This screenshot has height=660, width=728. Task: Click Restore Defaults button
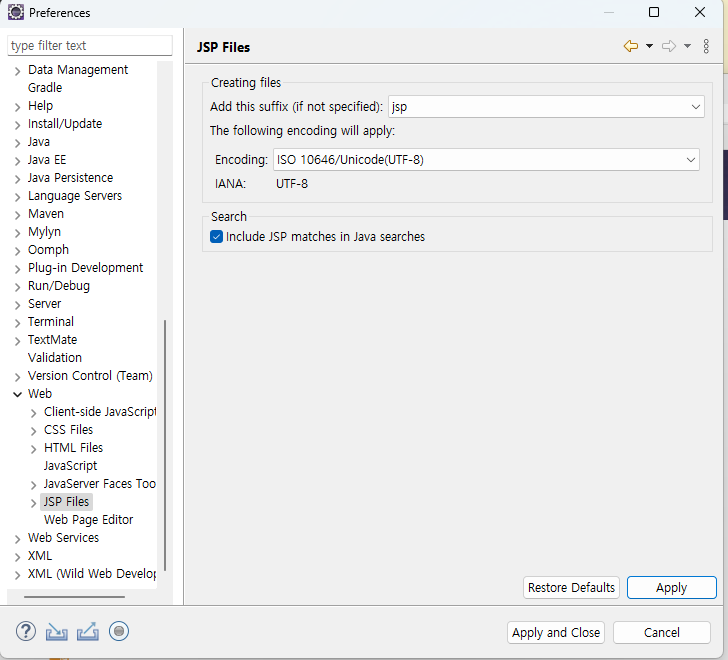[x=571, y=588]
